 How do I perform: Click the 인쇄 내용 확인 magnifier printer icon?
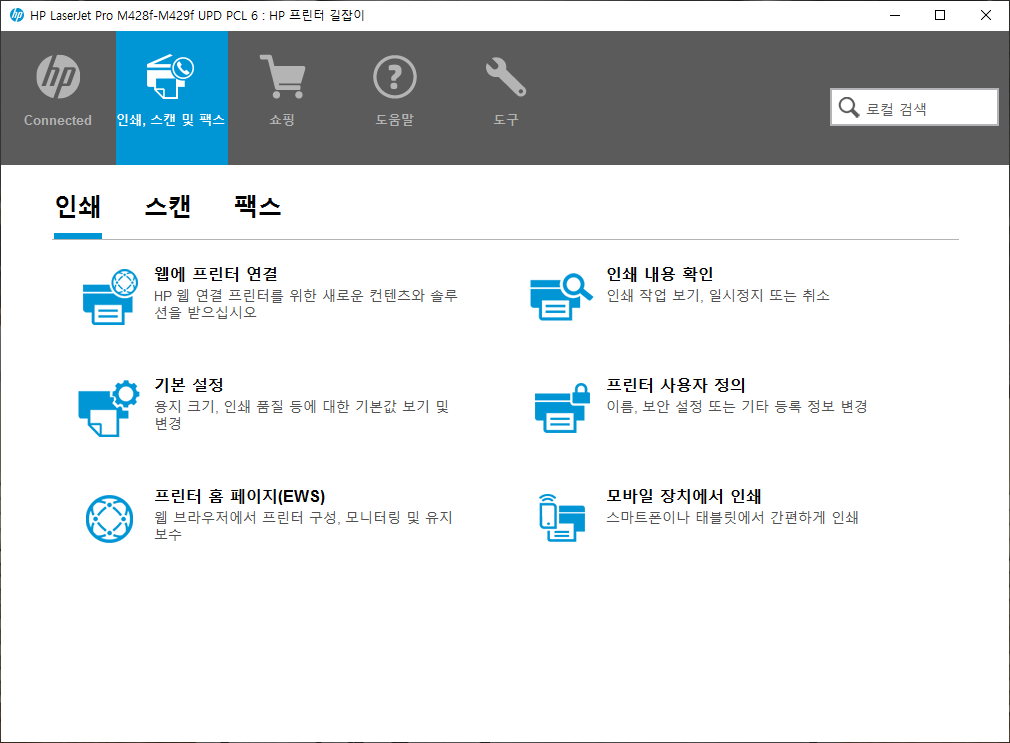pyautogui.click(x=561, y=296)
